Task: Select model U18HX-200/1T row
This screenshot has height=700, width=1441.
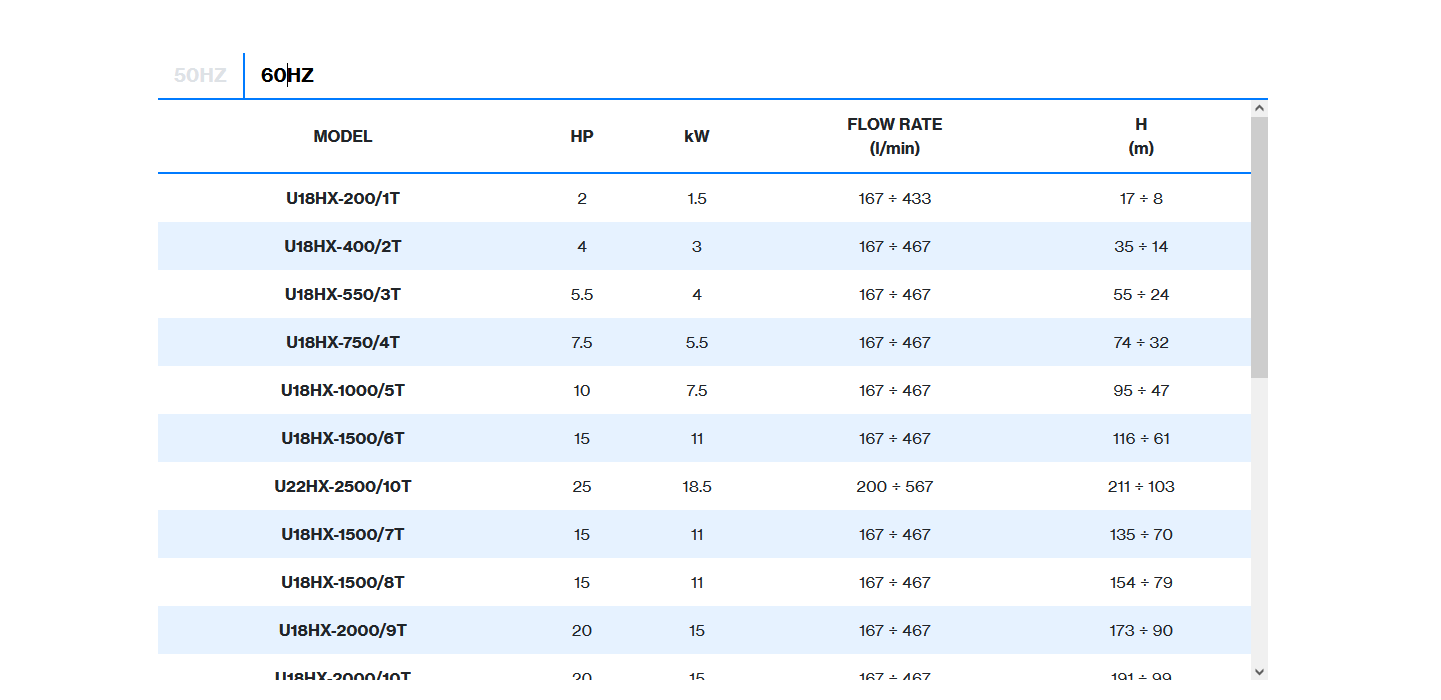Action: point(343,198)
